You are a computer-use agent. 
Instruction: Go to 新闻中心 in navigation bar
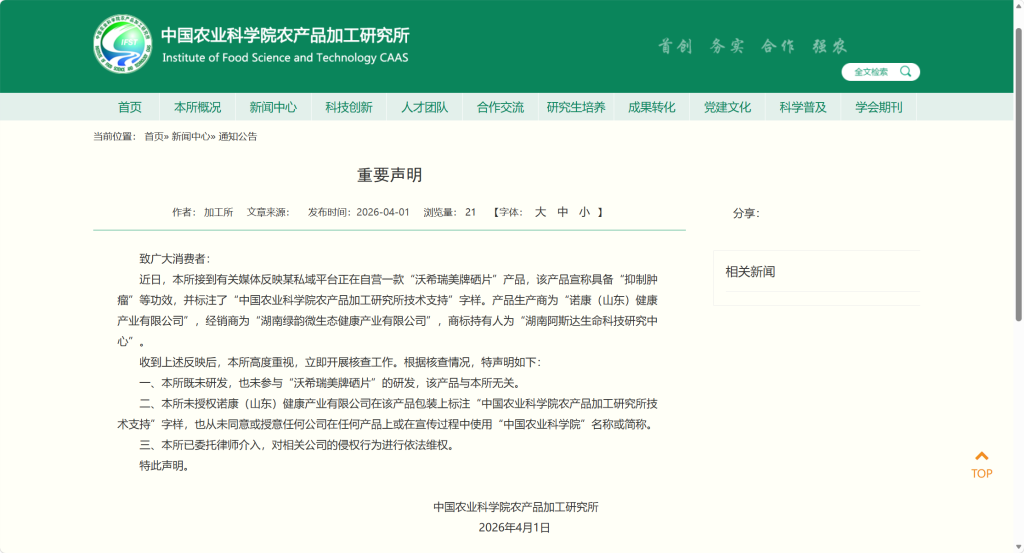click(273, 107)
